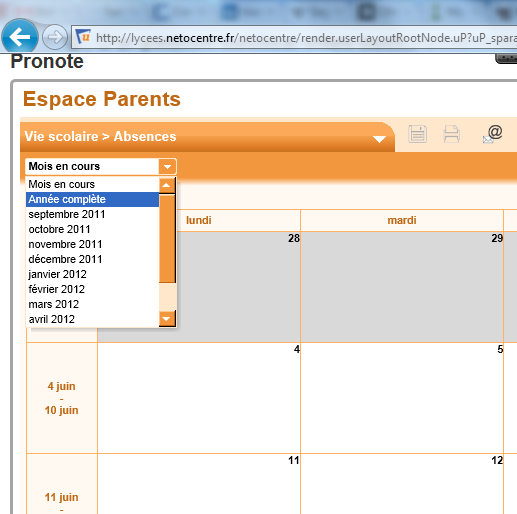Click the 4 juin - 10 juin week label

[62, 398]
